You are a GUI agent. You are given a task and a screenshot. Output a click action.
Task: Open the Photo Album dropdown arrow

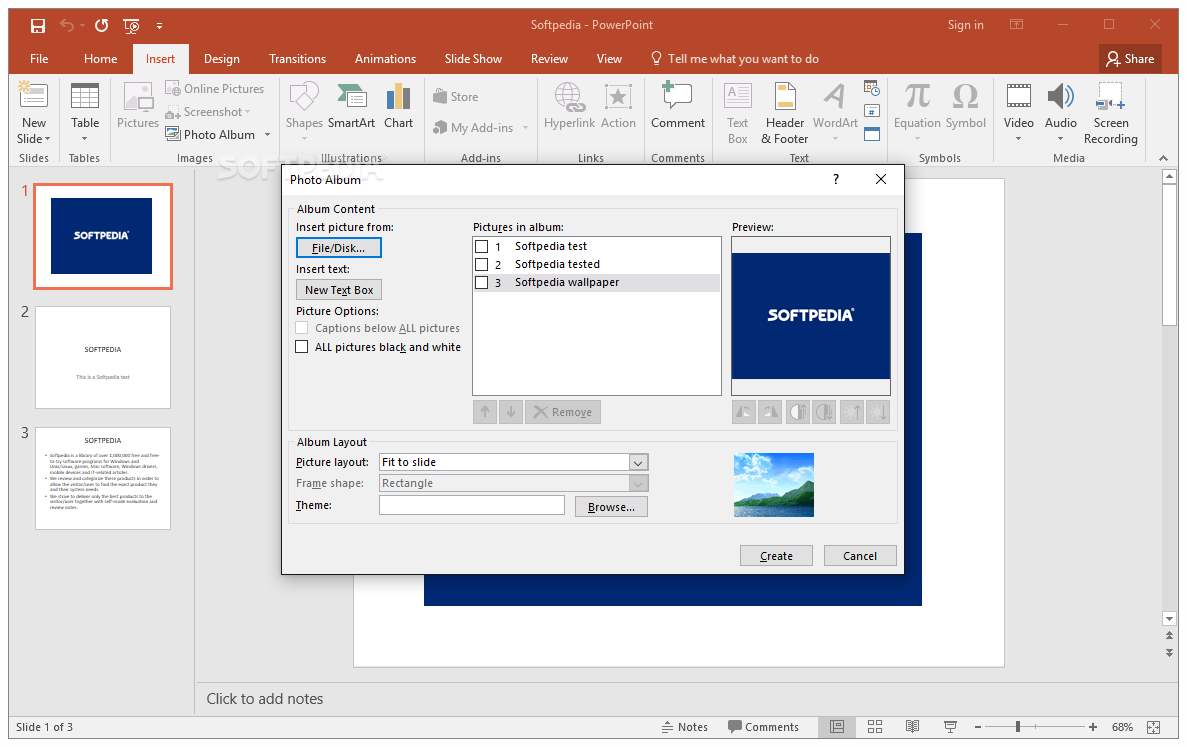pos(267,135)
